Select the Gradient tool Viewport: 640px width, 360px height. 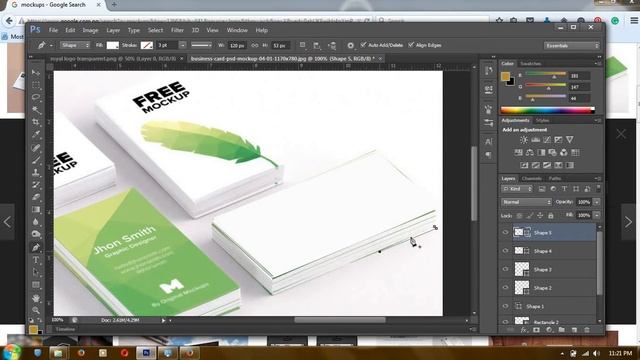[36, 209]
